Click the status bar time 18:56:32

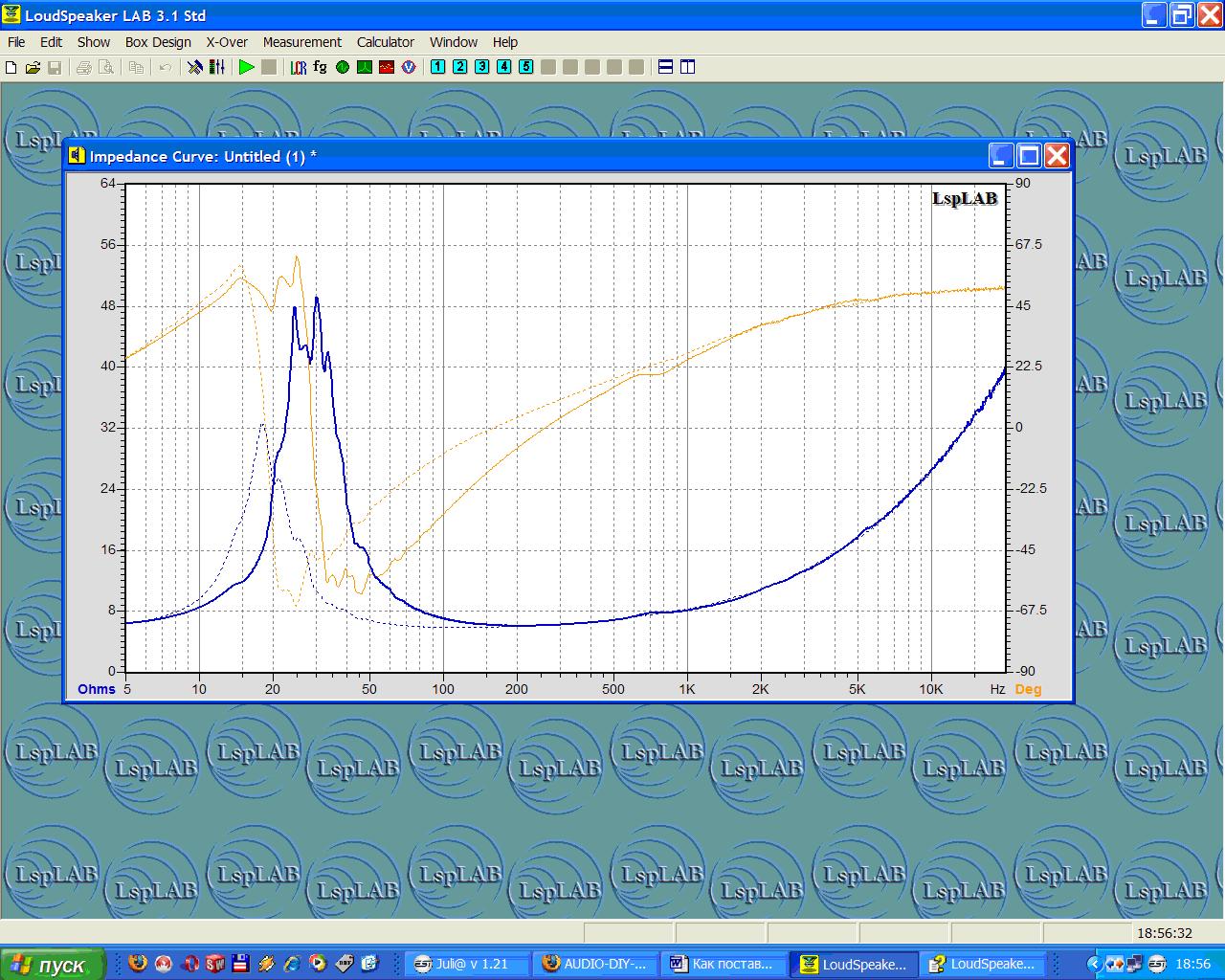point(1164,933)
